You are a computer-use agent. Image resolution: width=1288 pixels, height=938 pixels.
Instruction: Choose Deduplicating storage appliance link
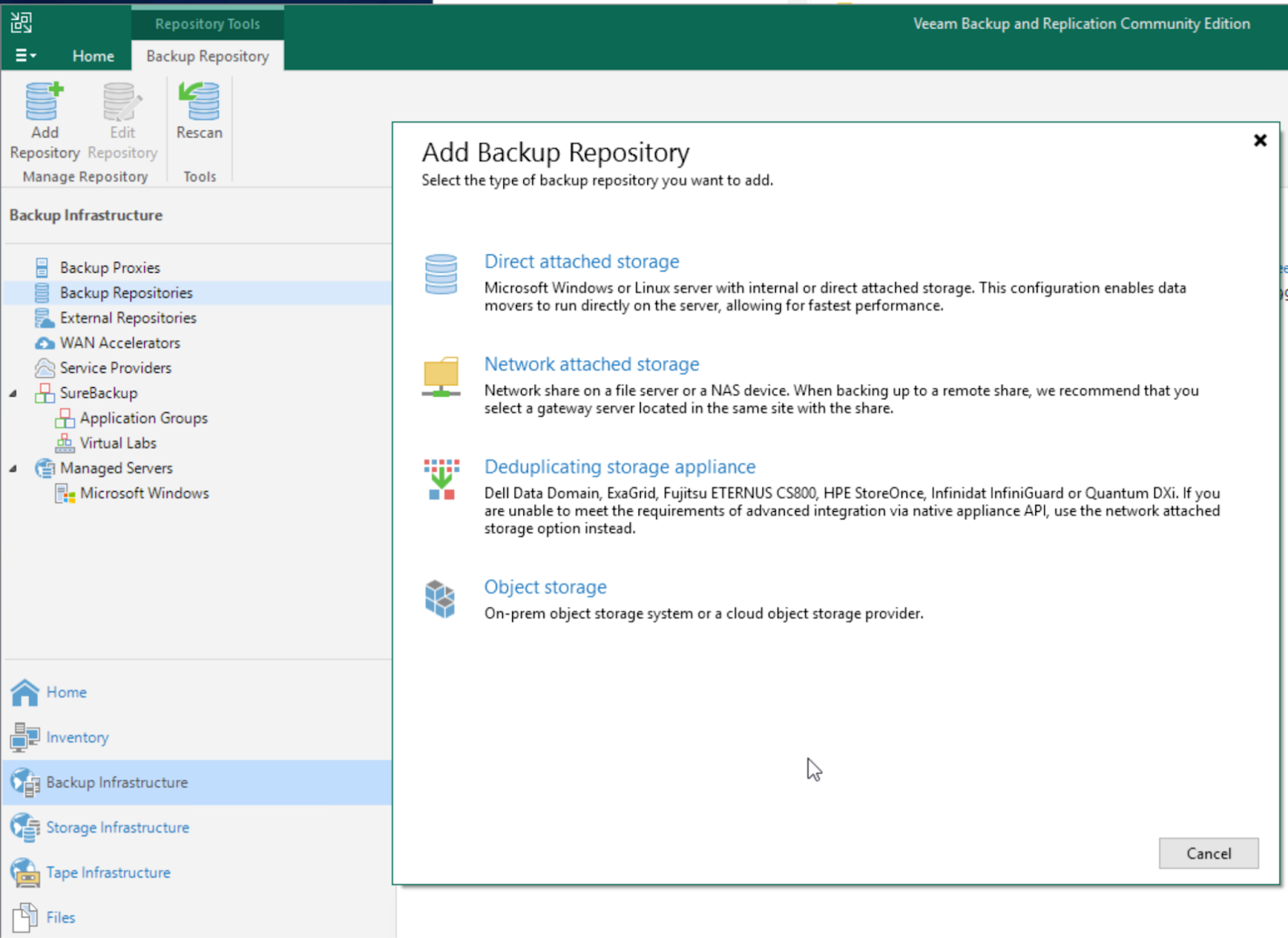pyautogui.click(x=620, y=467)
